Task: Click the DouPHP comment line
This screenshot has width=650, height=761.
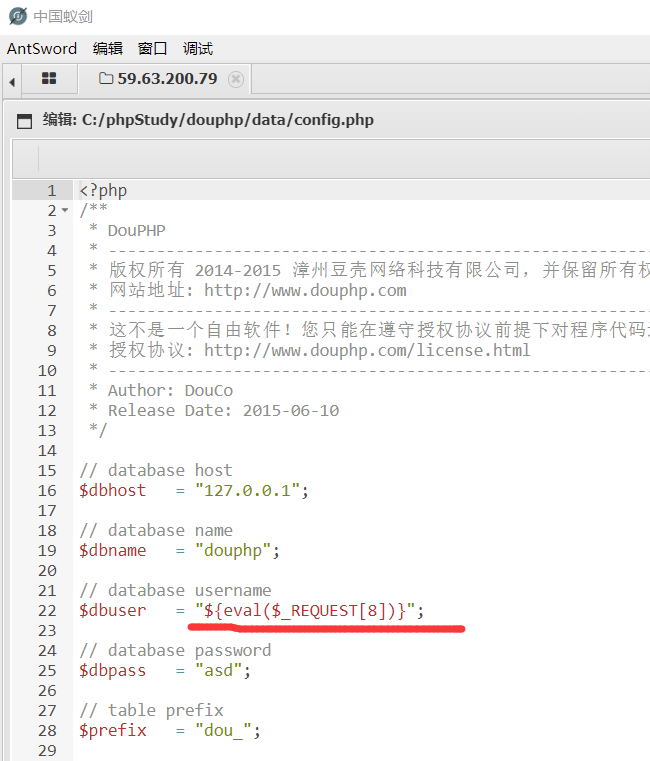Action: (x=128, y=231)
